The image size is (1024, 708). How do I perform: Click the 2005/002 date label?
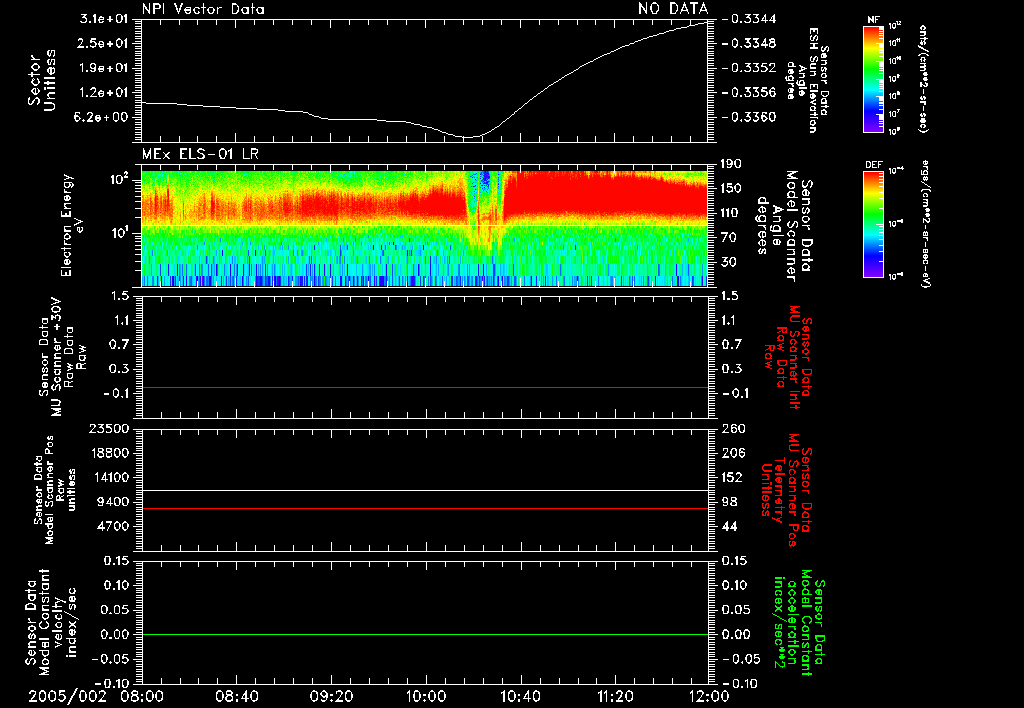67,696
